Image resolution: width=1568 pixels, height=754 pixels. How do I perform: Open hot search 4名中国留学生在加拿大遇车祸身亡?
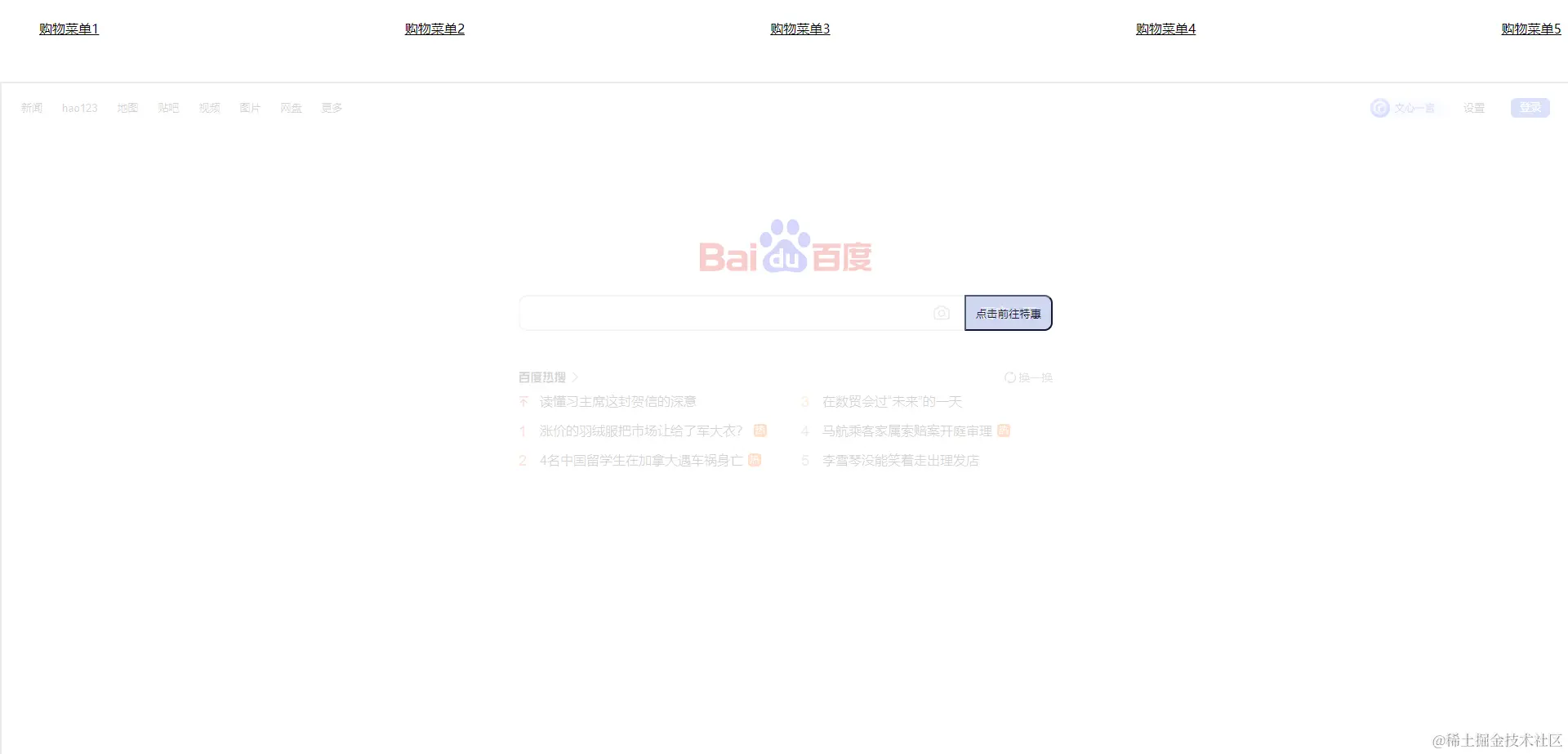(641, 460)
